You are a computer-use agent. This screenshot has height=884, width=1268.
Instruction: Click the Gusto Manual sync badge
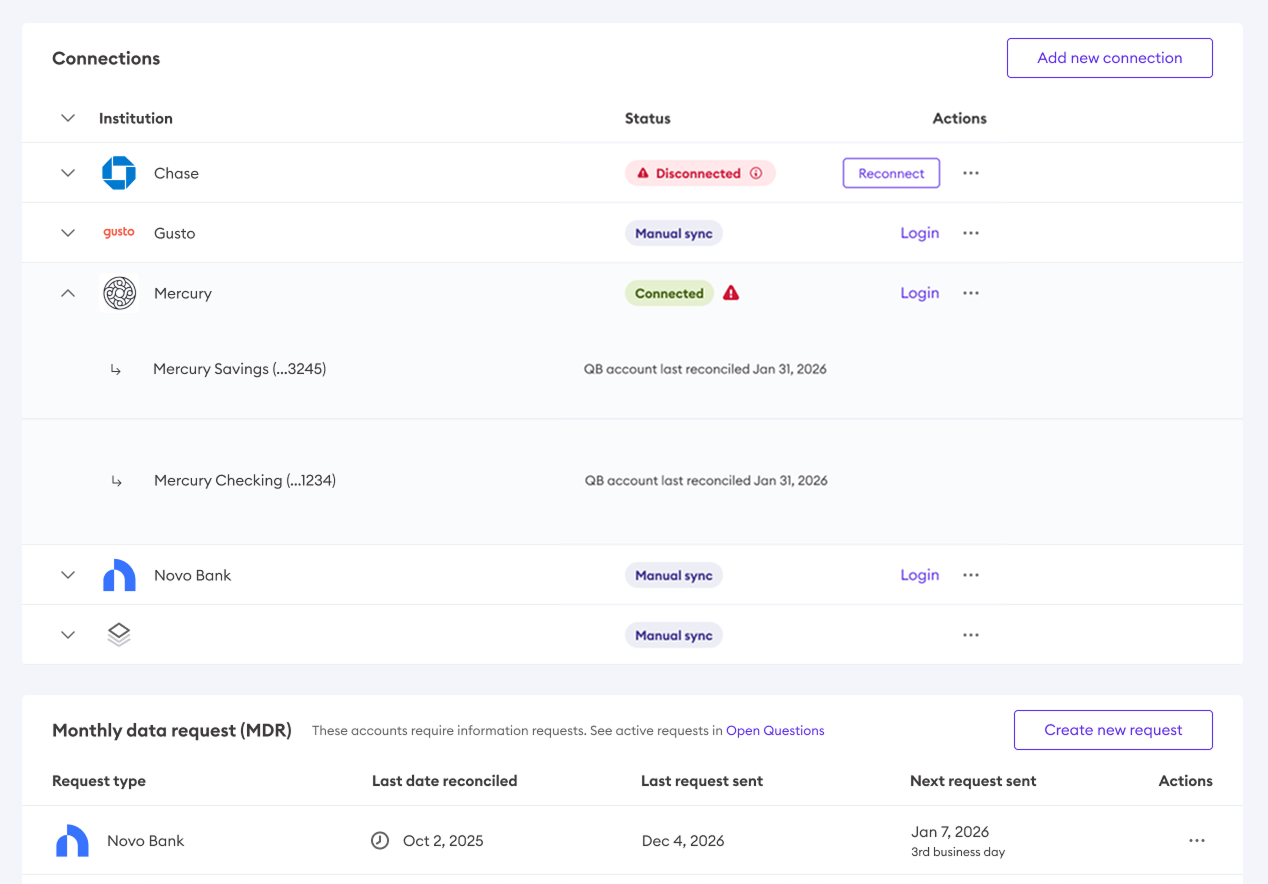674,233
